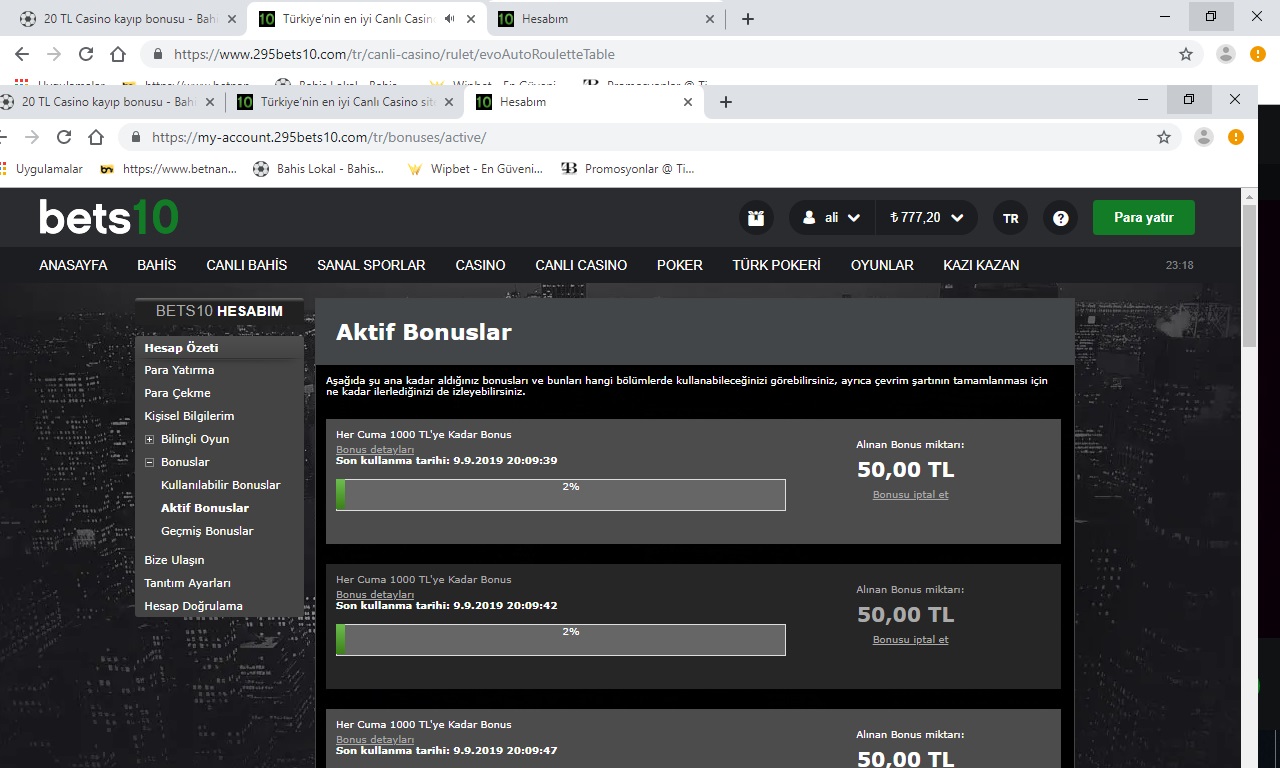1280x768 pixels.
Task: Click the my-account address bar URL
Action: point(319,137)
